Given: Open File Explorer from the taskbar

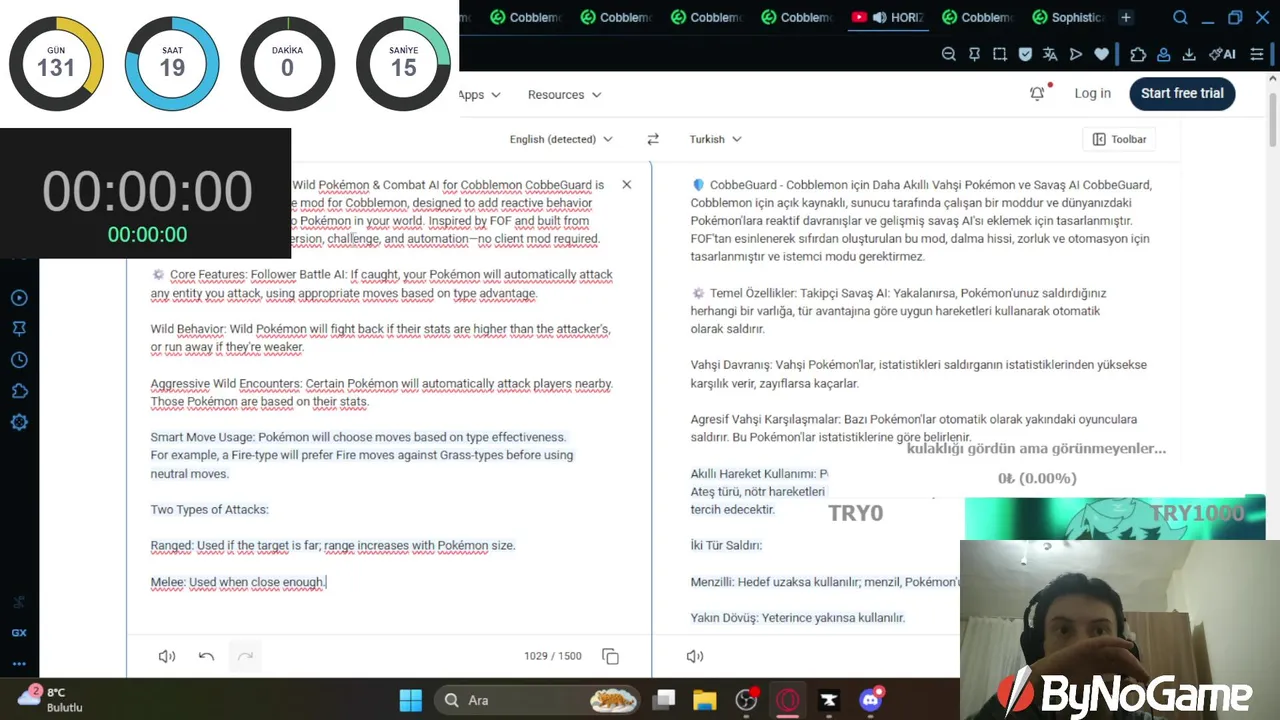Looking at the screenshot, I should pyautogui.click(x=705, y=700).
